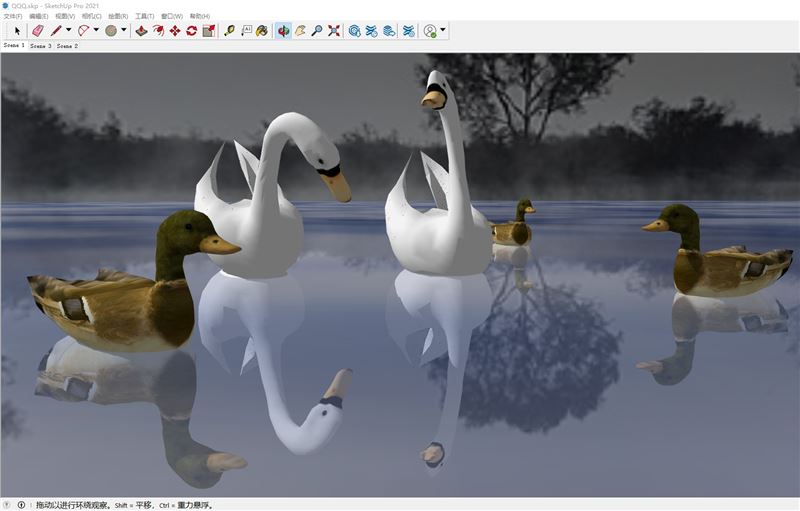The image size is (800, 511).
Task: Select the Pan hand tool
Action: [x=300, y=31]
